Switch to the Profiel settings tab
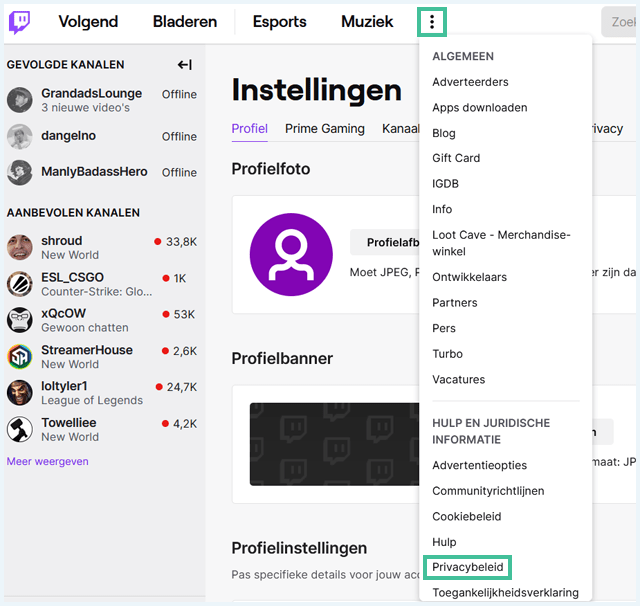Image resolution: width=640 pixels, height=606 pixels. coord(249,129)
